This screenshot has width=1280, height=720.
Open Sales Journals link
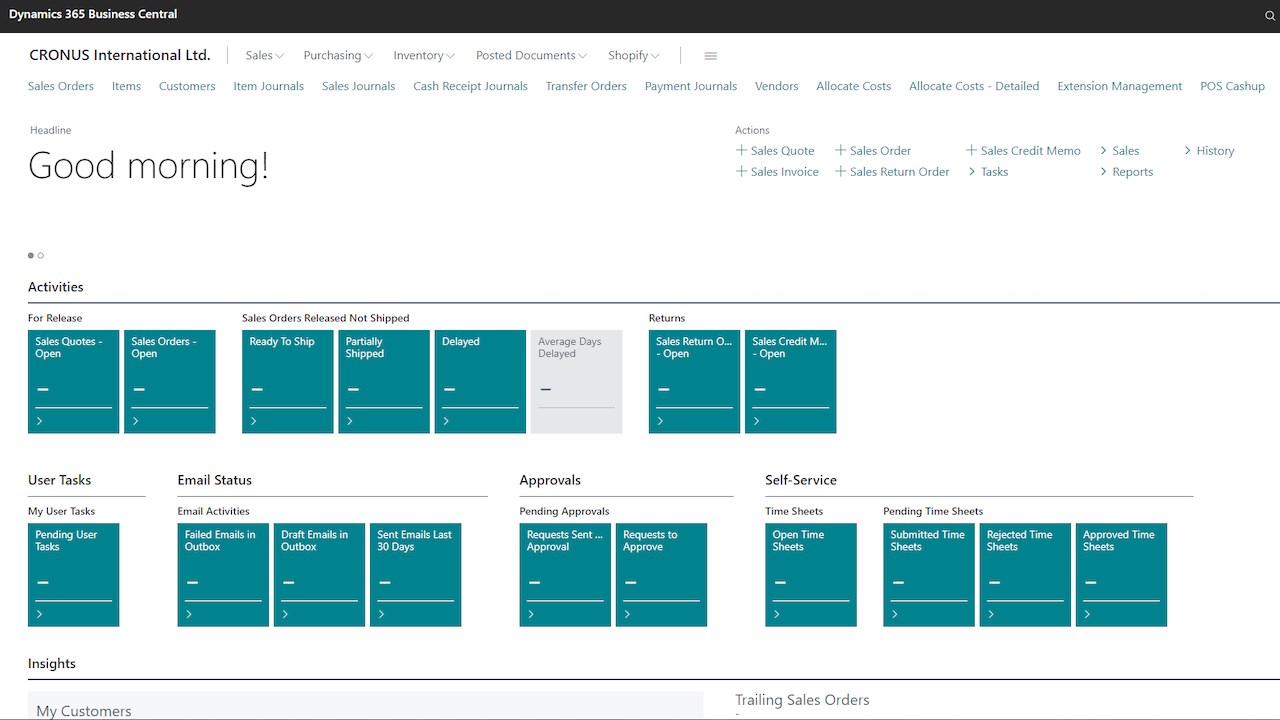point(358,86)
